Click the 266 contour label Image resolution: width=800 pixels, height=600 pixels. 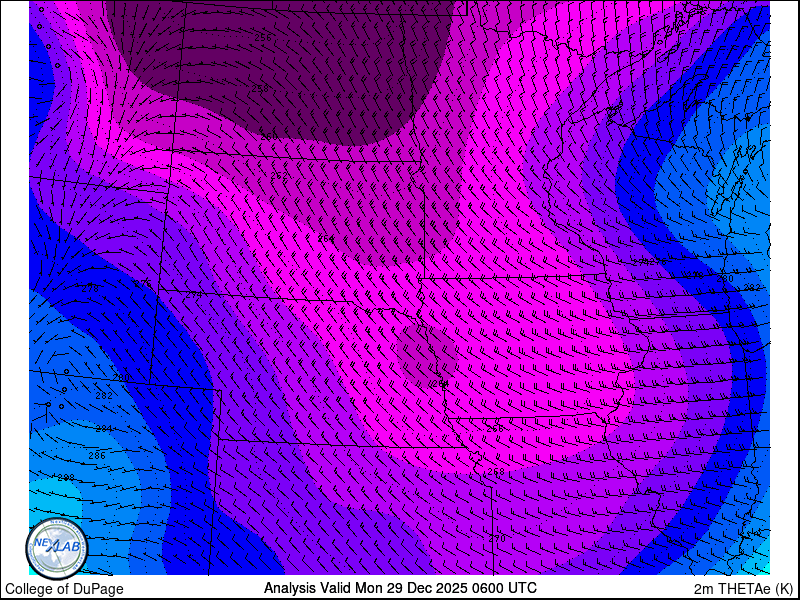coord(495,429)
